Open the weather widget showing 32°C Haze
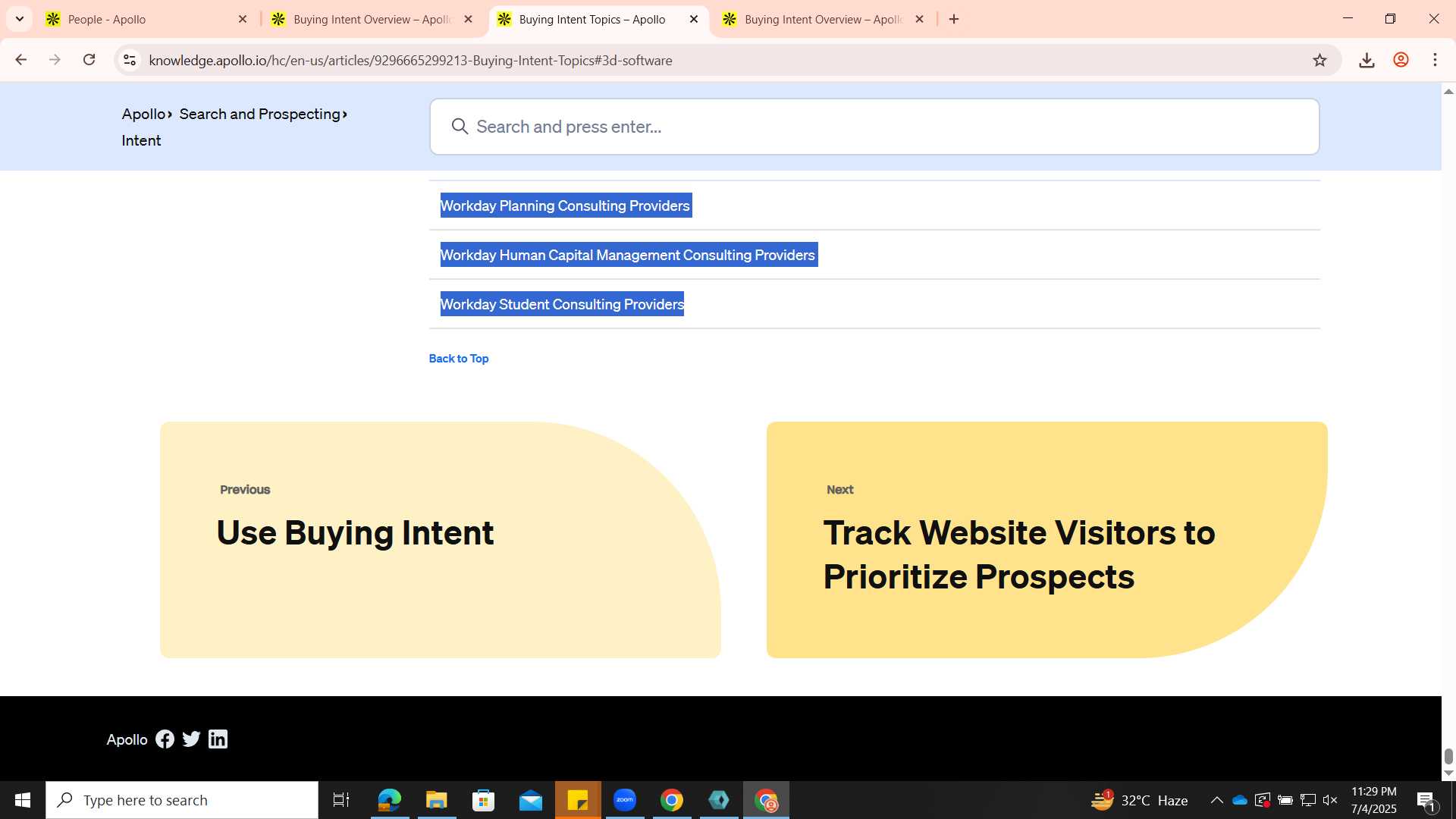The height and width of the screenshot is (819, 1456). [1140, 800]
